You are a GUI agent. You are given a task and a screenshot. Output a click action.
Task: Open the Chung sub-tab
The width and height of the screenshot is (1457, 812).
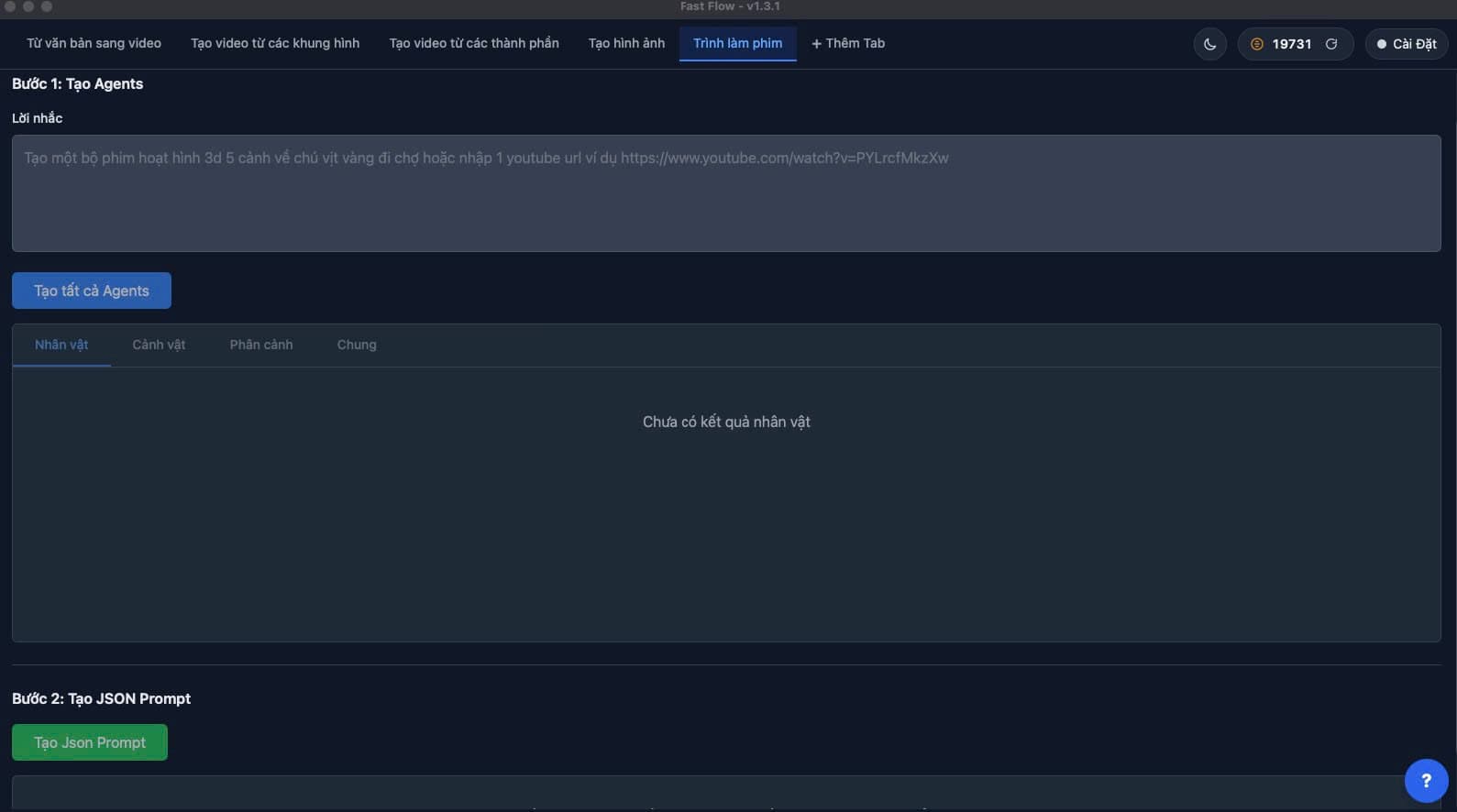pos(357,345)
